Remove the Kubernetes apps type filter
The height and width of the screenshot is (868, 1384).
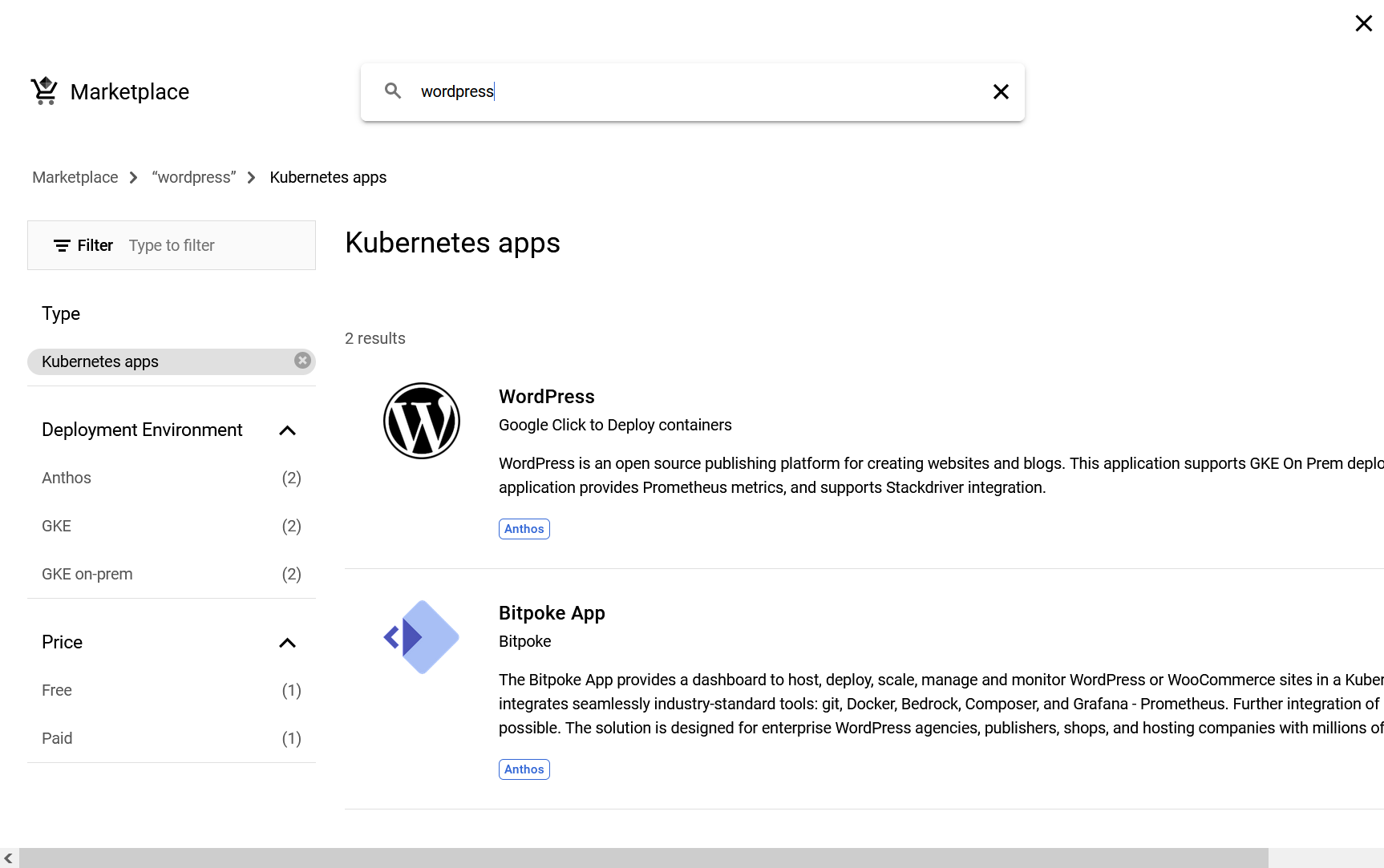click(x=302, y=361)
